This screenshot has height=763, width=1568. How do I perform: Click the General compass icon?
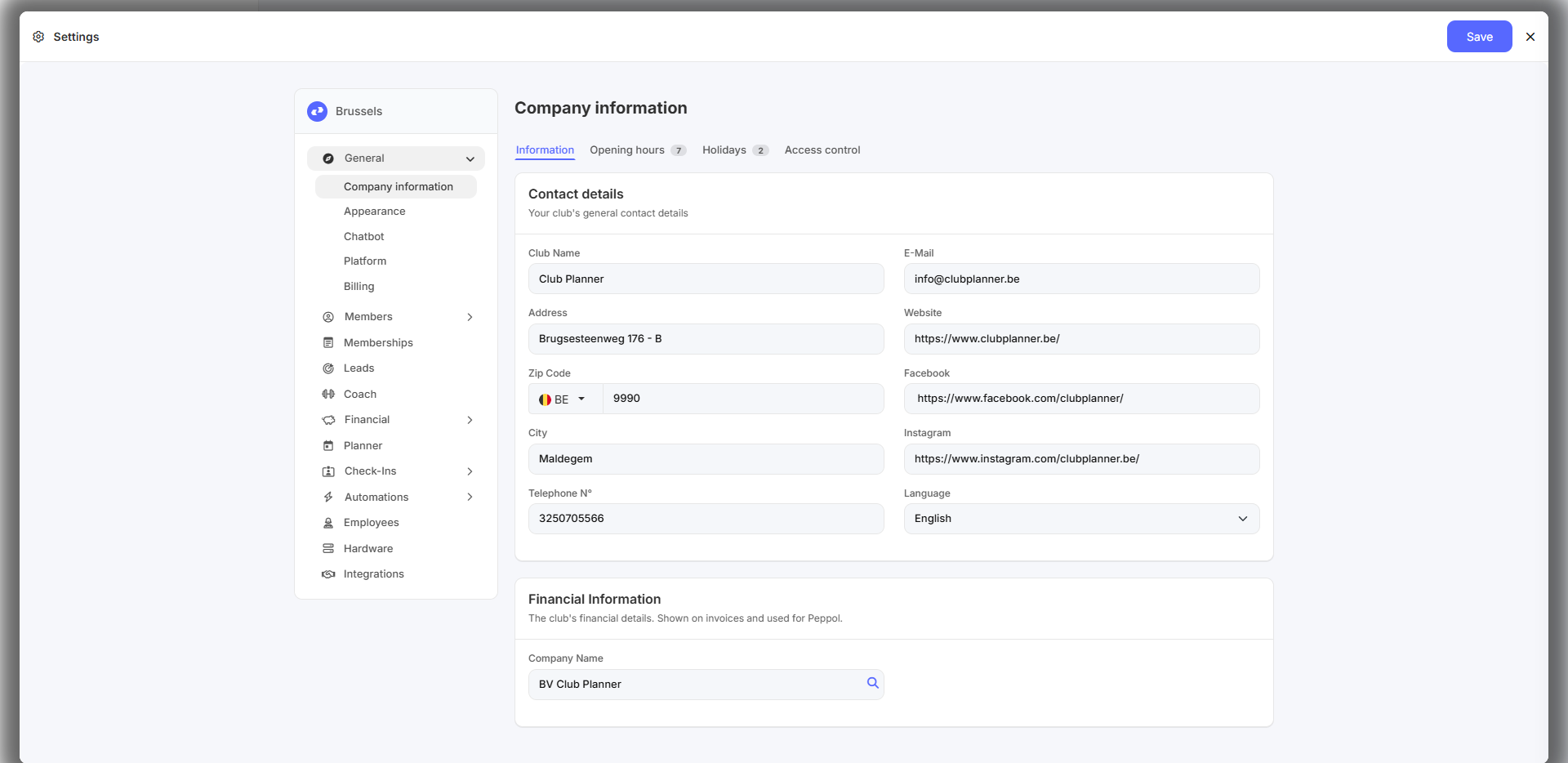328,158
